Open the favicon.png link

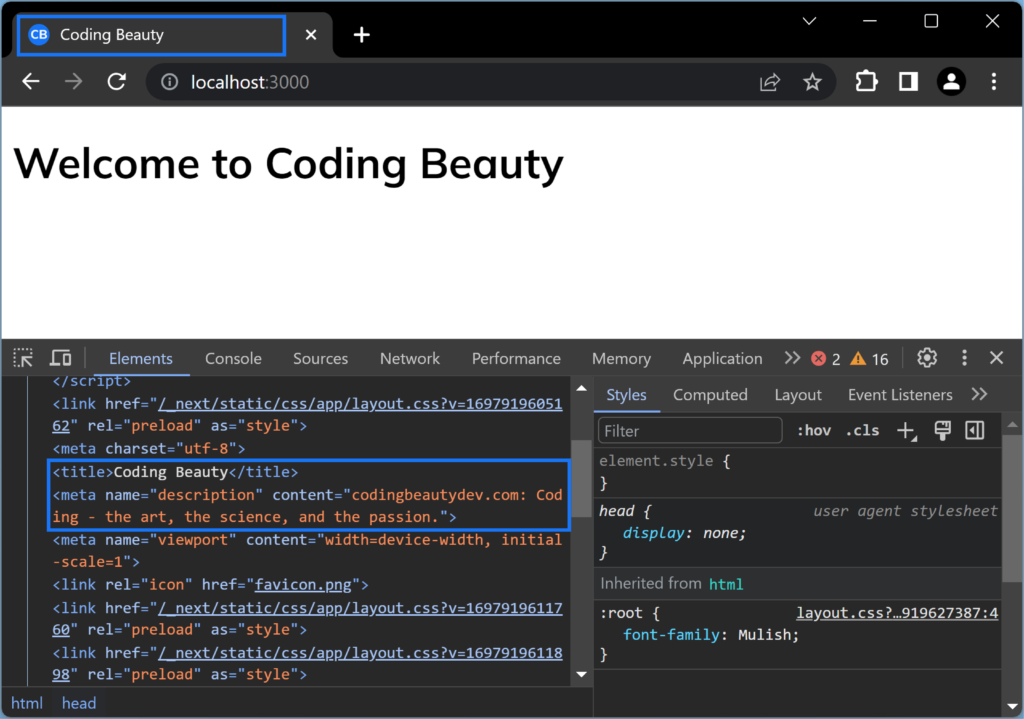point(303,584)
